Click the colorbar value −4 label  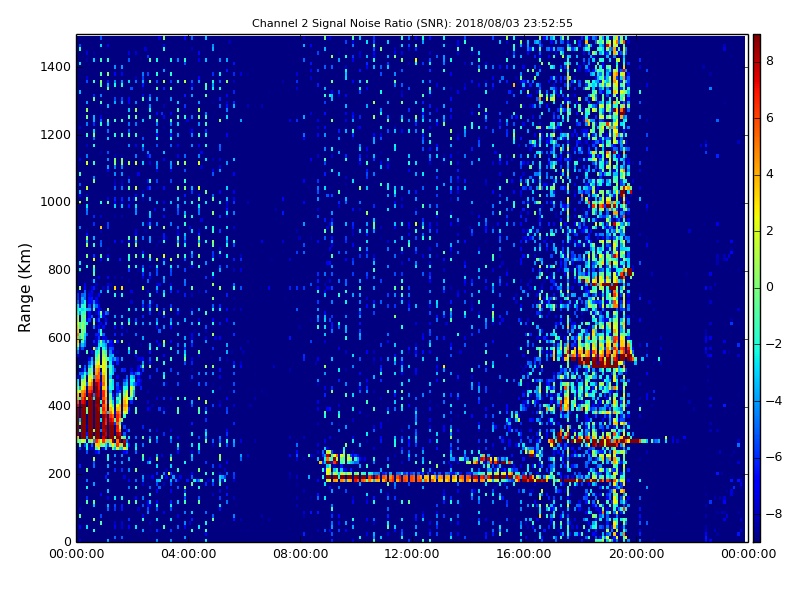coord(774,401)
